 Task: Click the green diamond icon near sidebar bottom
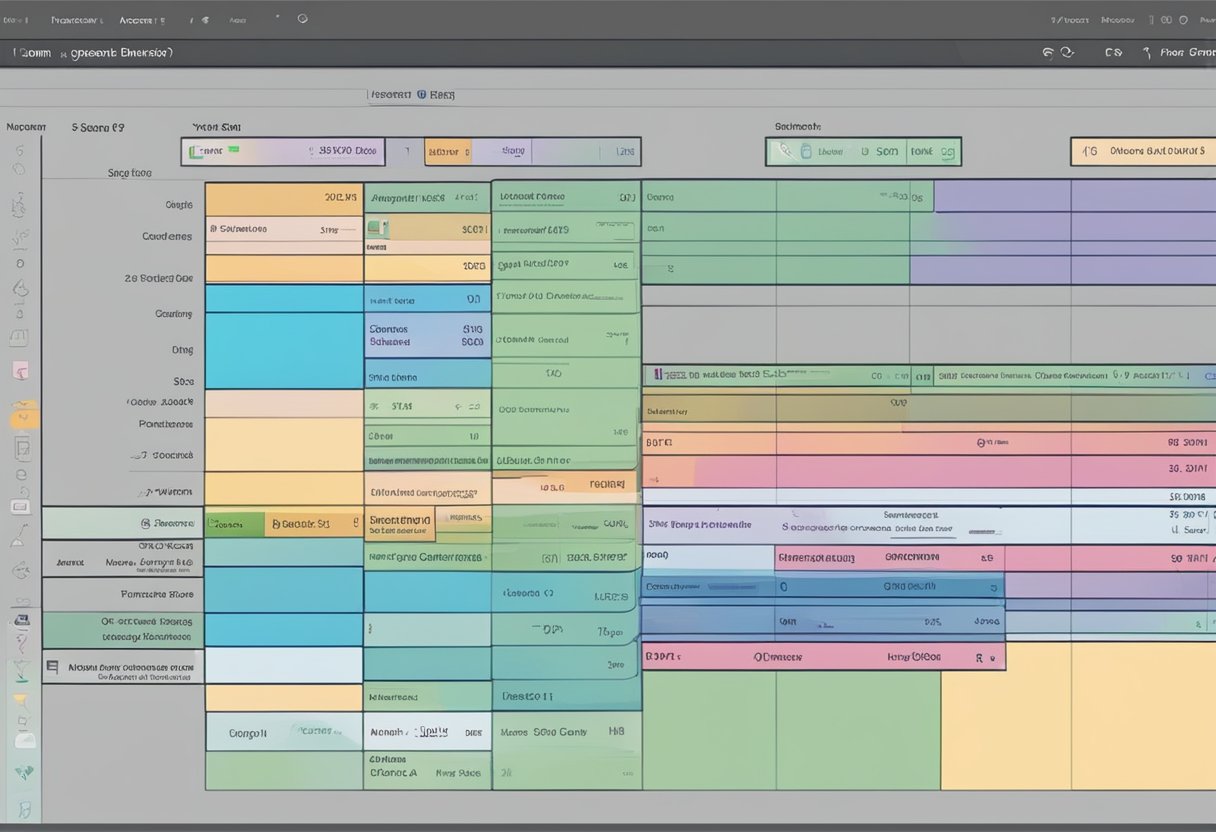click(x=24, y=772)
